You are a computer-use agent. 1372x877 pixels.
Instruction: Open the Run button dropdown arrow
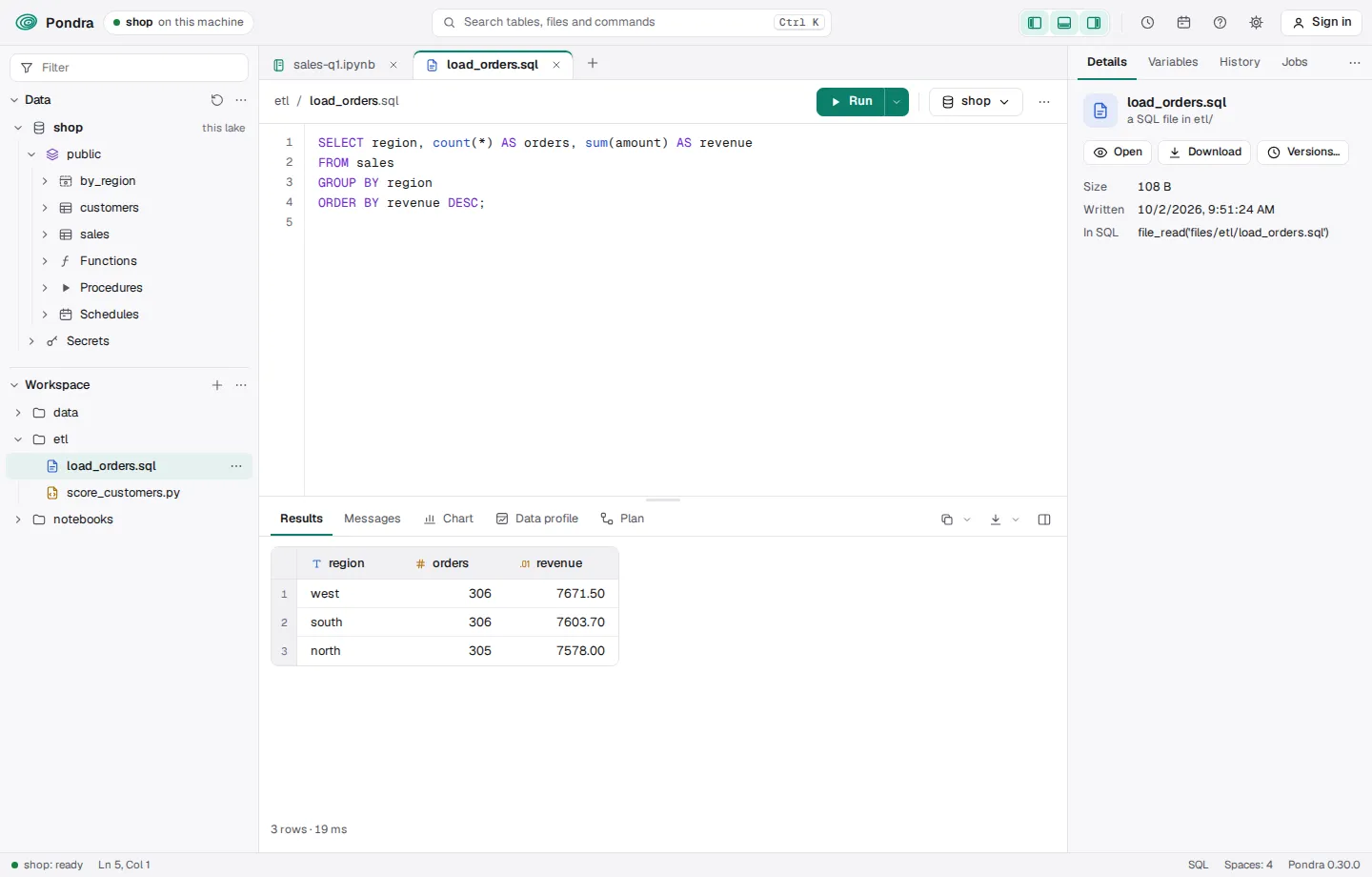click(897, 102)
